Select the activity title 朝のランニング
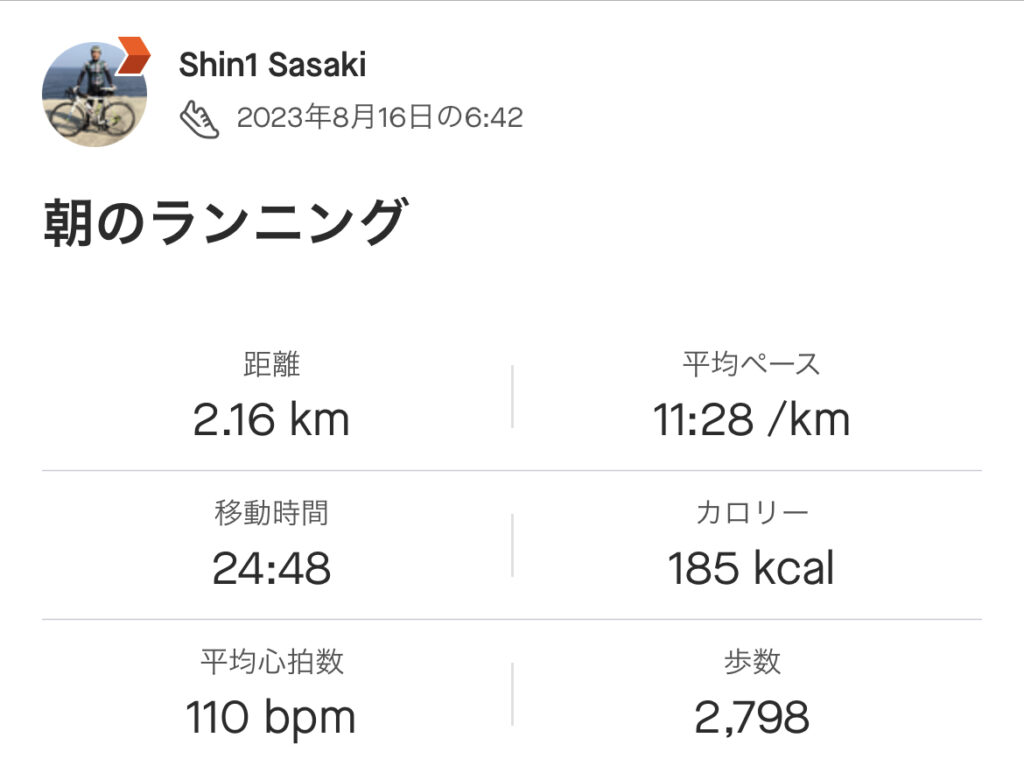Viewport: 1024px width, 773px height. coord(225,223)
